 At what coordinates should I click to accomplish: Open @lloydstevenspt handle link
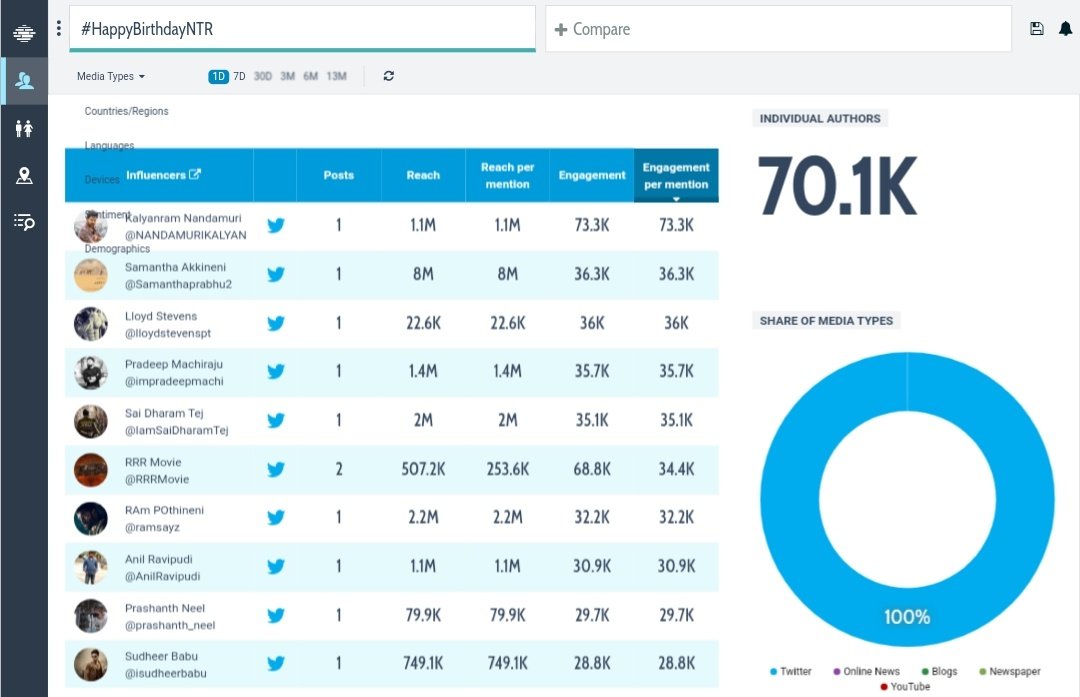[x=167, y=333]
